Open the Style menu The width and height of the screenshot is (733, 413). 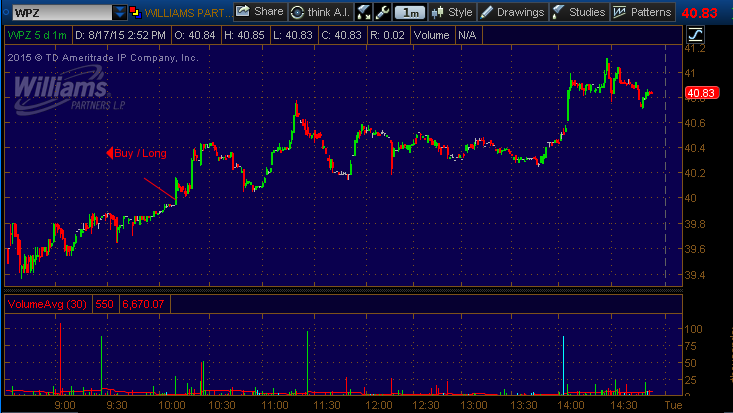(x=452, y=12)
